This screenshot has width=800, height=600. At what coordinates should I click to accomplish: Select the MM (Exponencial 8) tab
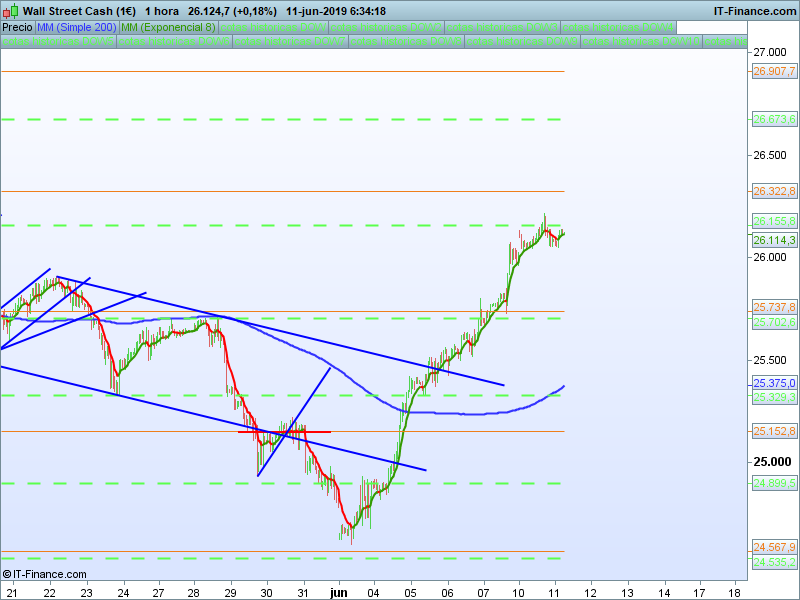coord(168,27)
